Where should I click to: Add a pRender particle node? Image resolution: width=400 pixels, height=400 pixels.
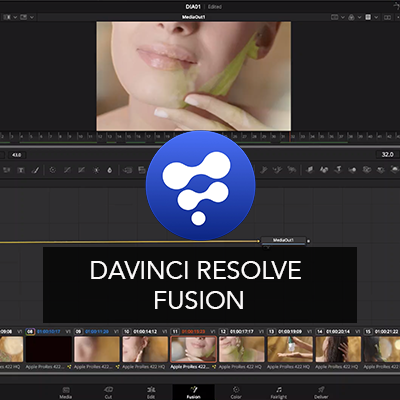pyautogui.click(x=292, y=170)
